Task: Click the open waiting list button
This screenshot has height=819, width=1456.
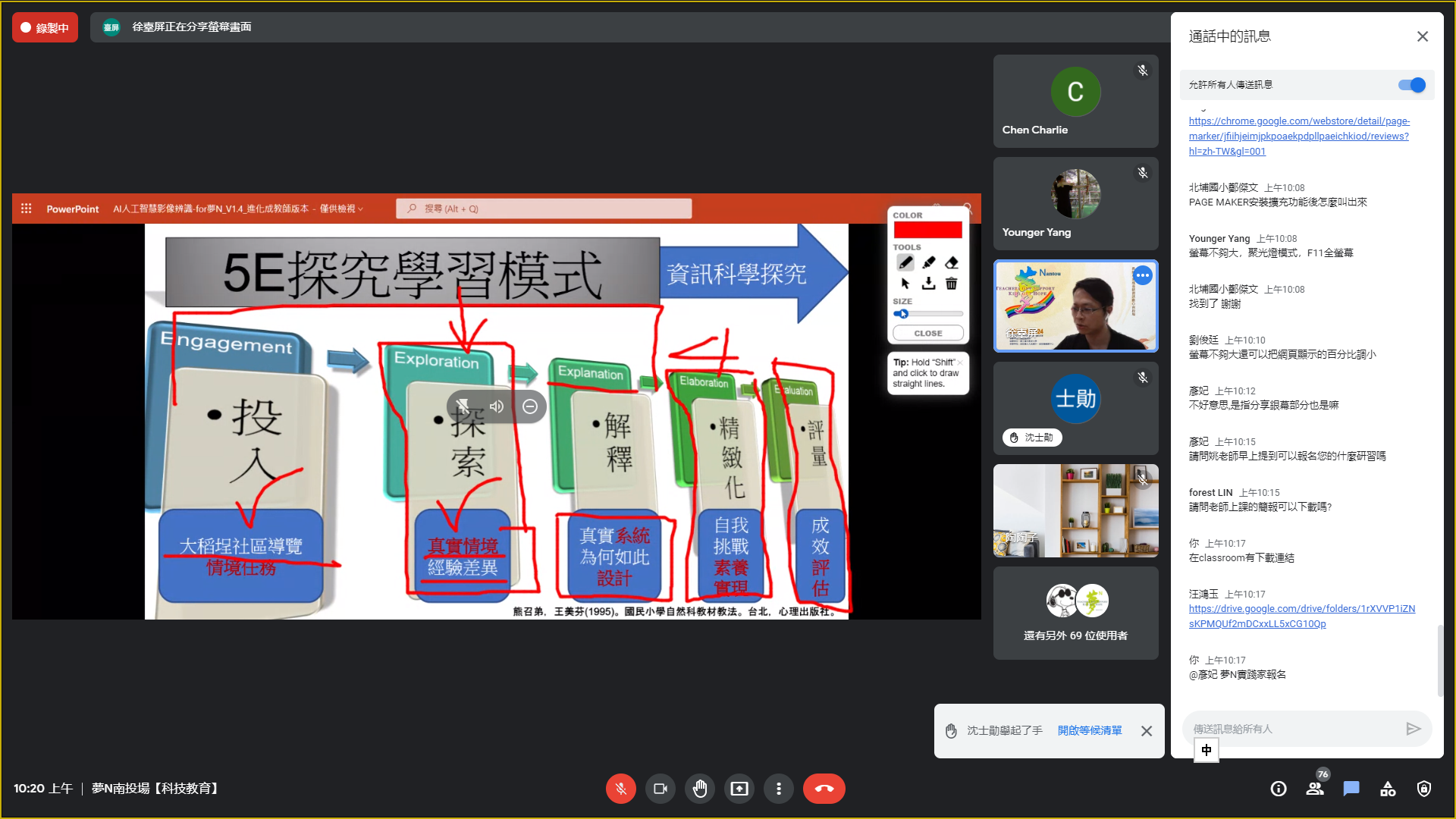Action: [x=1090, y=730]
